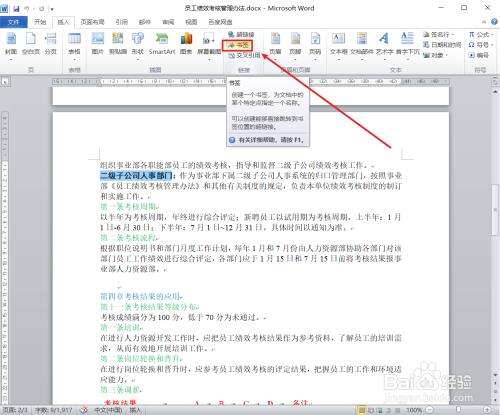
Task: Insert a page break (分页)
Action: (x=50, y=44)
